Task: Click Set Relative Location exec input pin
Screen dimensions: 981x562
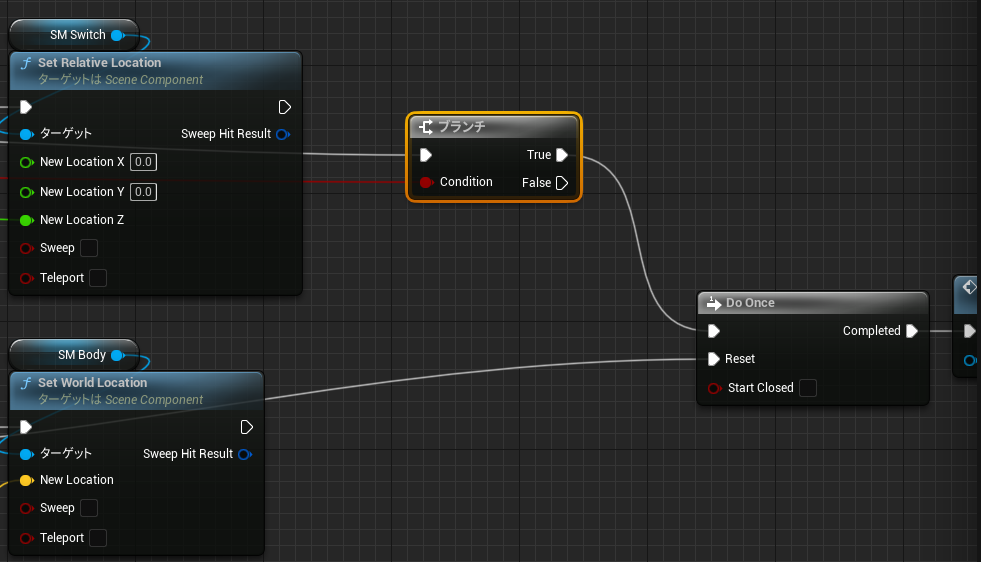Action: pyautogui.click(x=26, y=107)
